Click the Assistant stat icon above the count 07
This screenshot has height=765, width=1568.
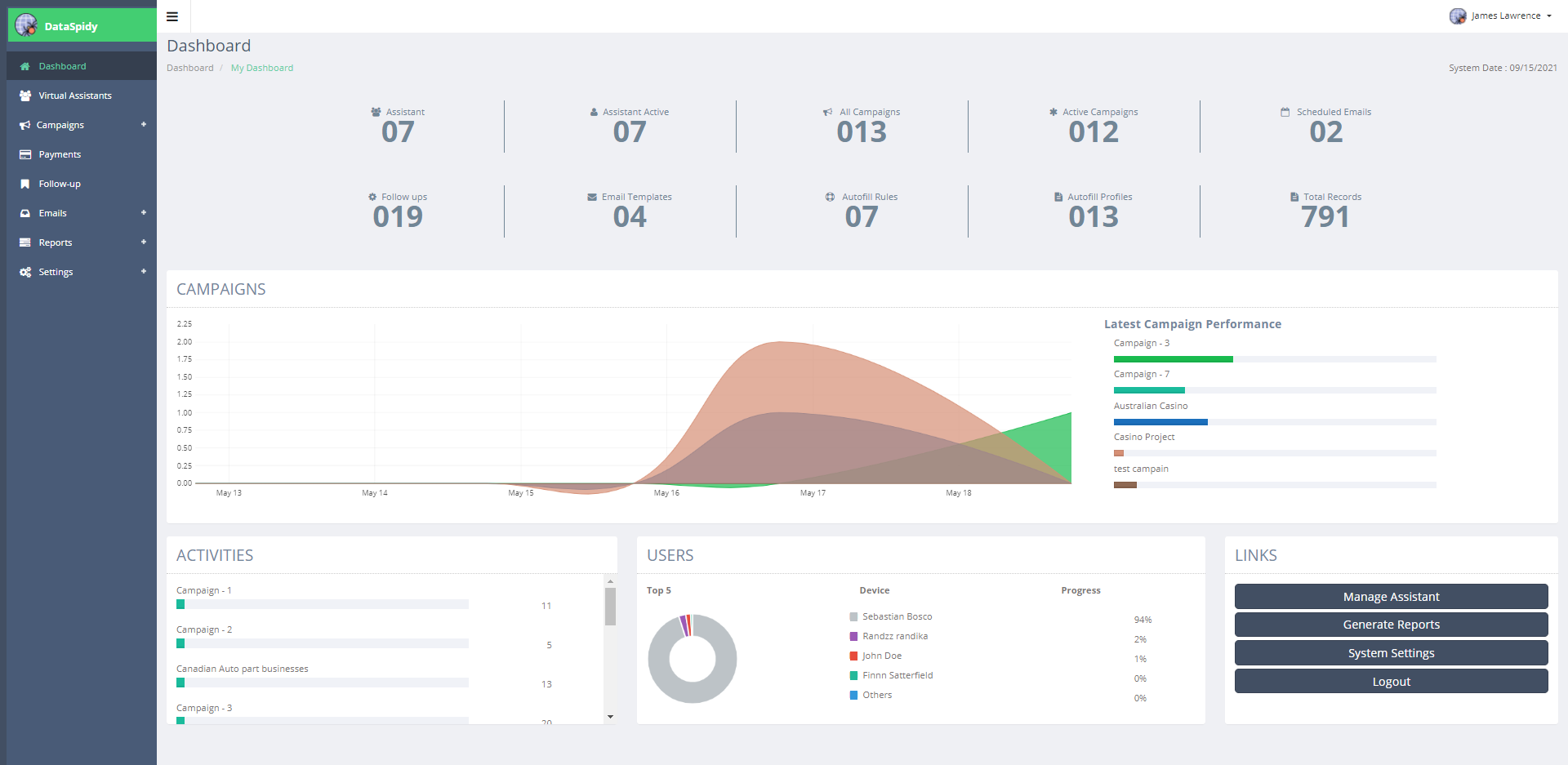(376, 112)
